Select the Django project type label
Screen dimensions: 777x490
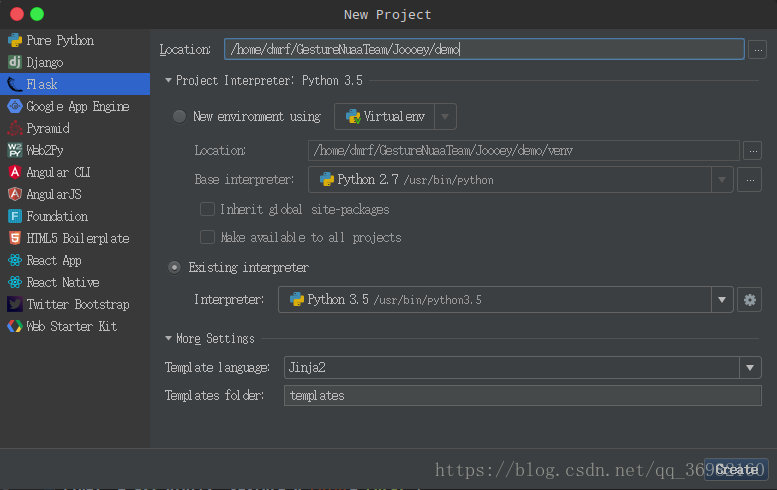[x=45, y=62]
